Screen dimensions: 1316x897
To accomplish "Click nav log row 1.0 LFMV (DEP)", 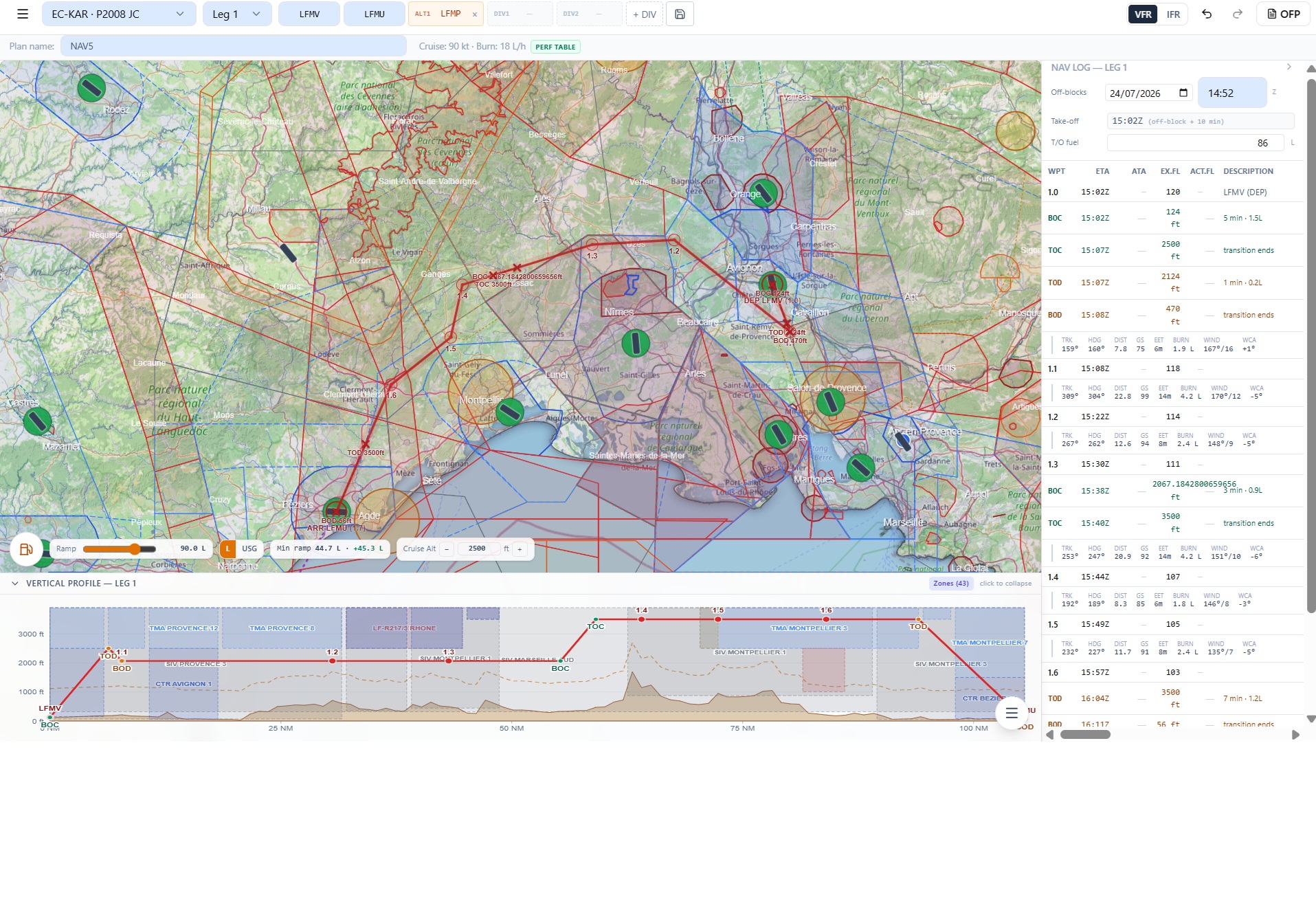I will click(x=1173, y=192).
